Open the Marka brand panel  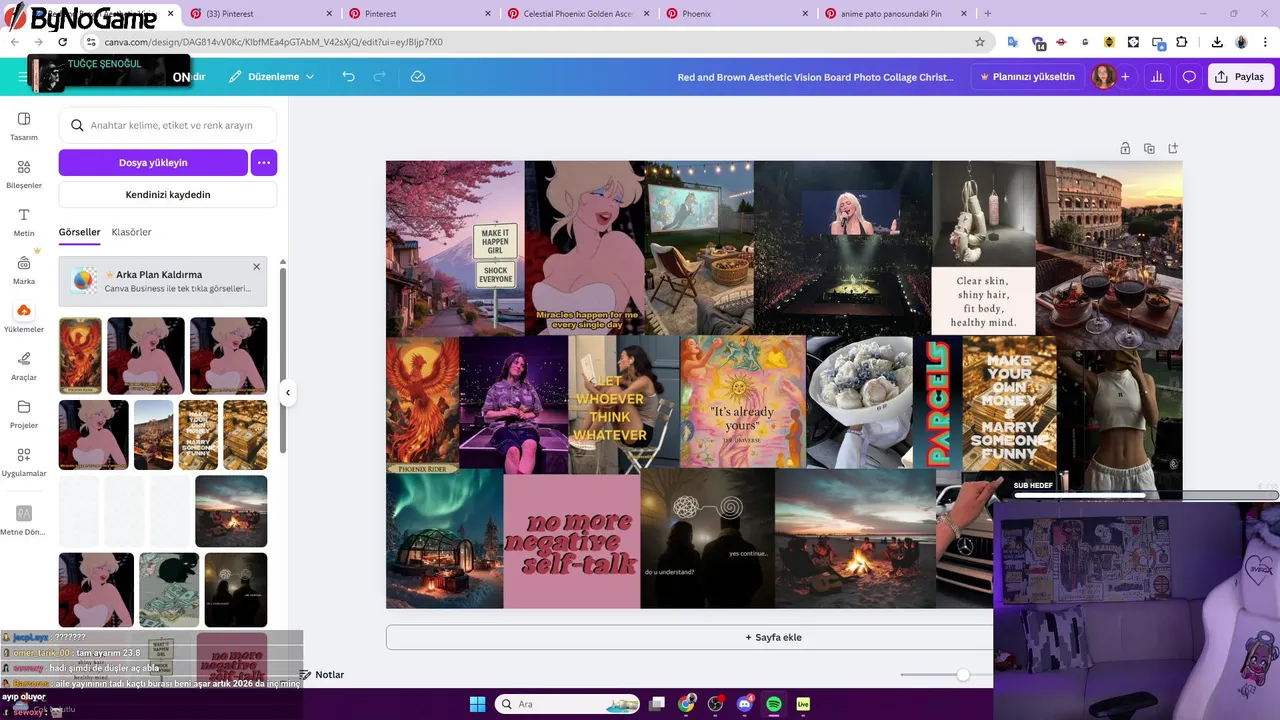click(x=24, y=269)
